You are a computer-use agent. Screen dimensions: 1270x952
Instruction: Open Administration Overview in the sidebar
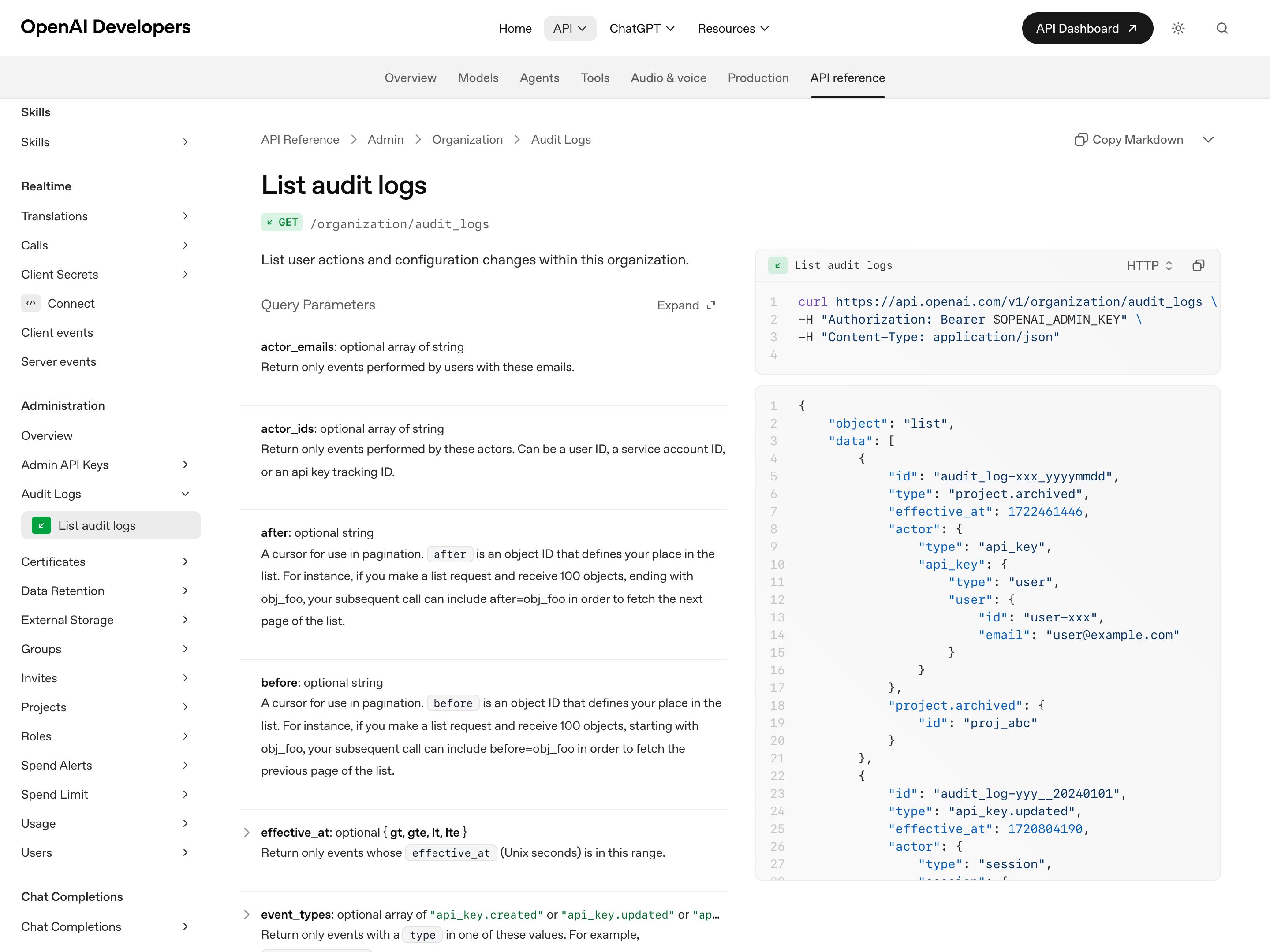47,435
